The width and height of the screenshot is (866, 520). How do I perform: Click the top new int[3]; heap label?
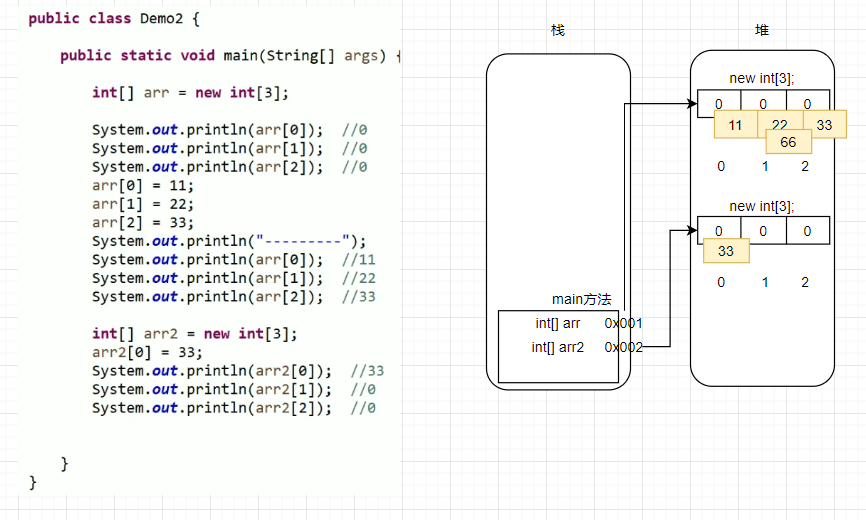(x=762, y=78)
